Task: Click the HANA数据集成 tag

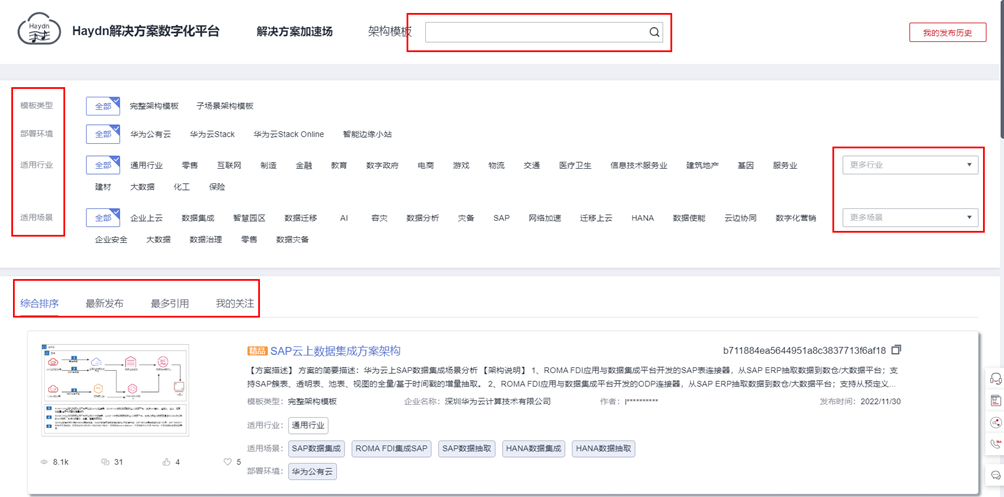Action: point(533,449)
